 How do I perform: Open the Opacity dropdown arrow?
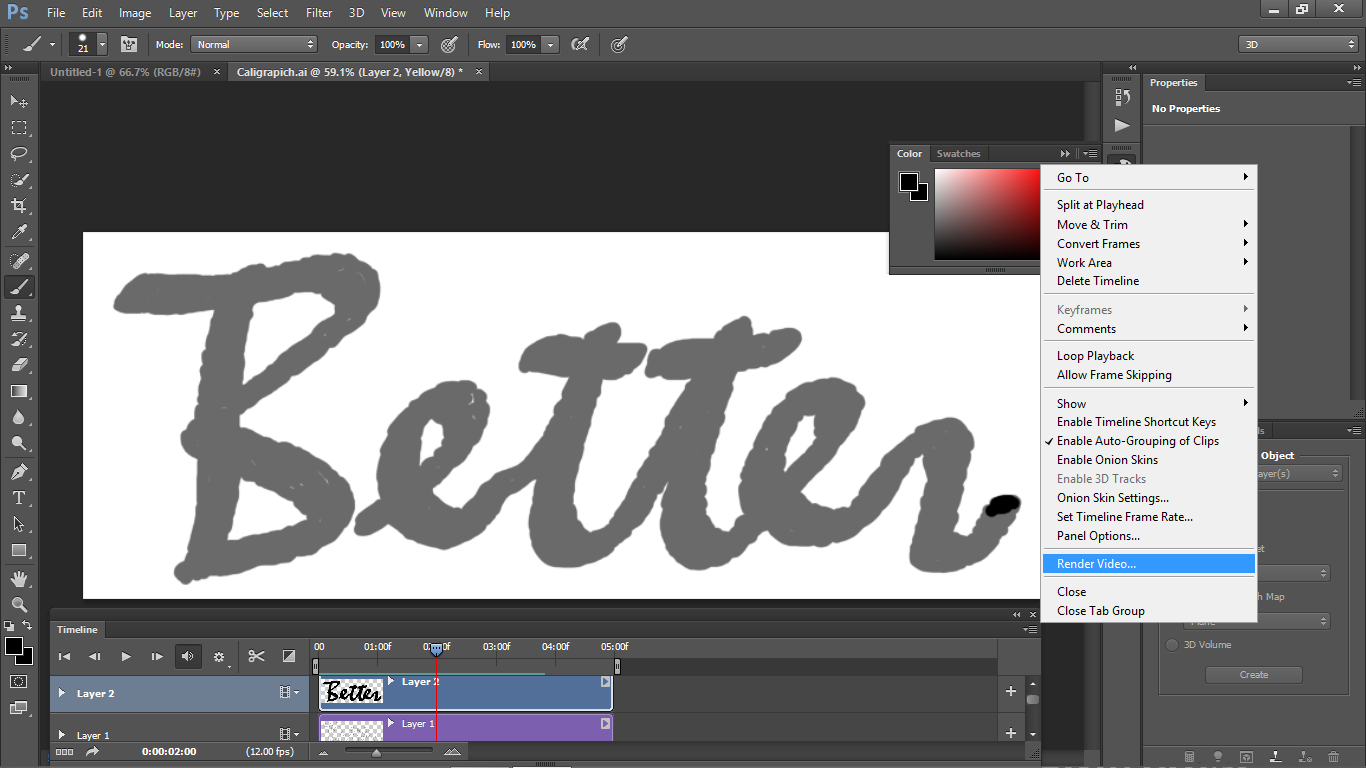(x=417, y=44)
